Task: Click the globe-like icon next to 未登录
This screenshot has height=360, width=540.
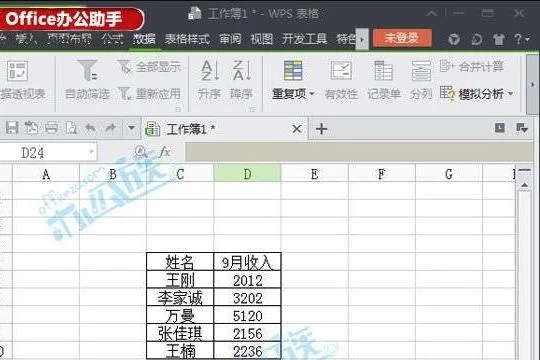Action: coord(454,39)
